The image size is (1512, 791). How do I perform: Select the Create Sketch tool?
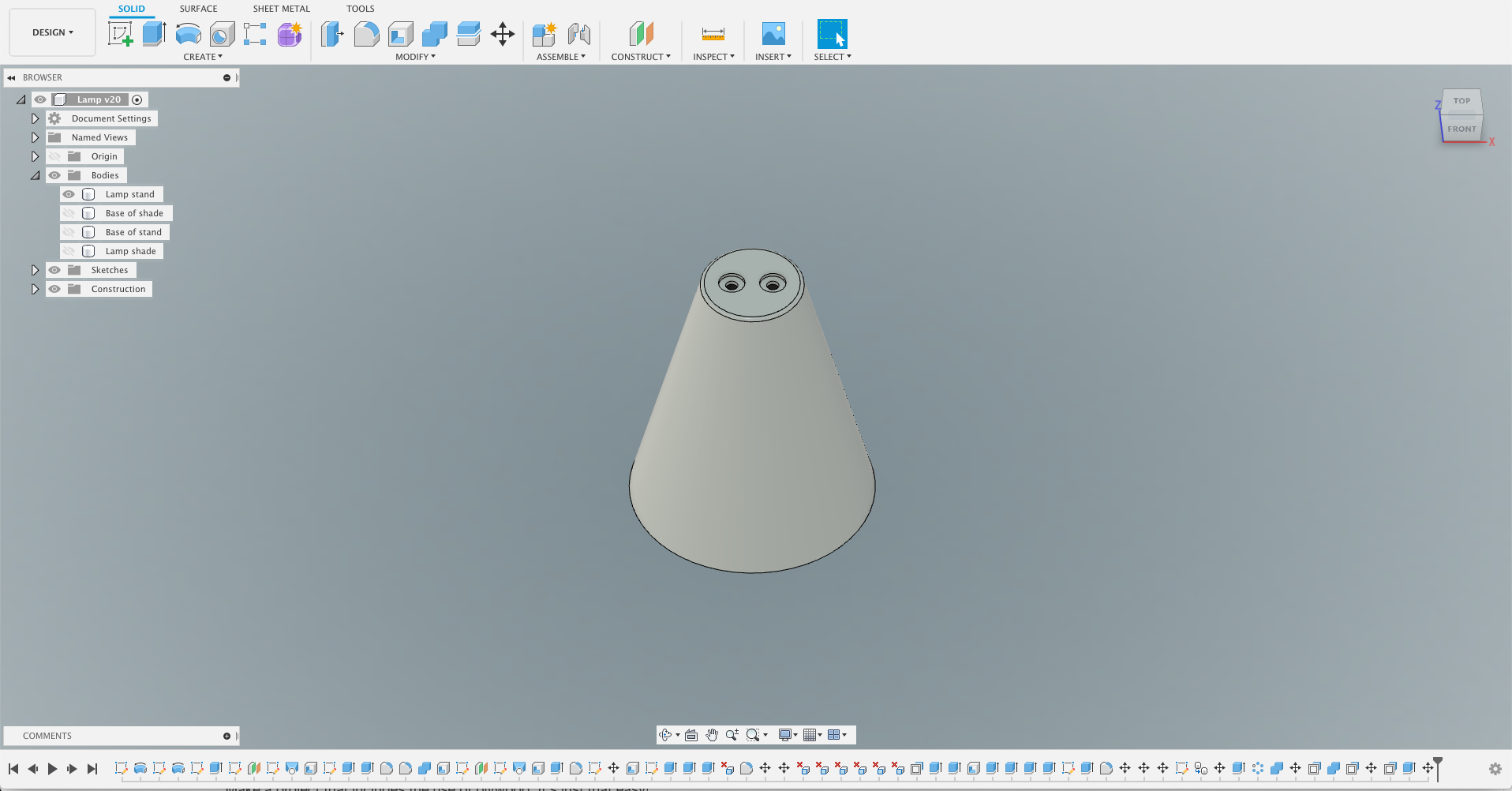121,33
